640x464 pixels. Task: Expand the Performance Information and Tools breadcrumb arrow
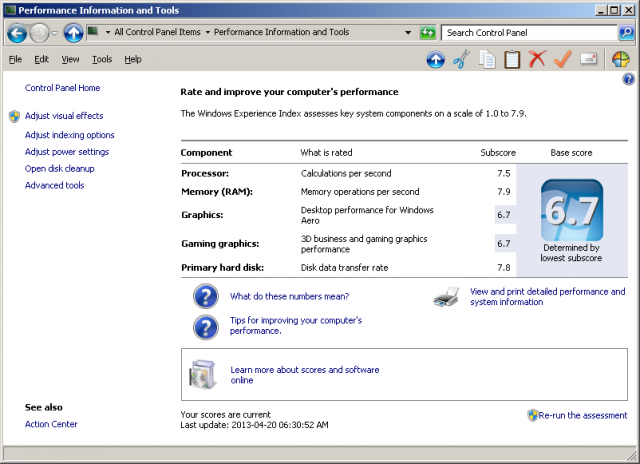point(208,32)
